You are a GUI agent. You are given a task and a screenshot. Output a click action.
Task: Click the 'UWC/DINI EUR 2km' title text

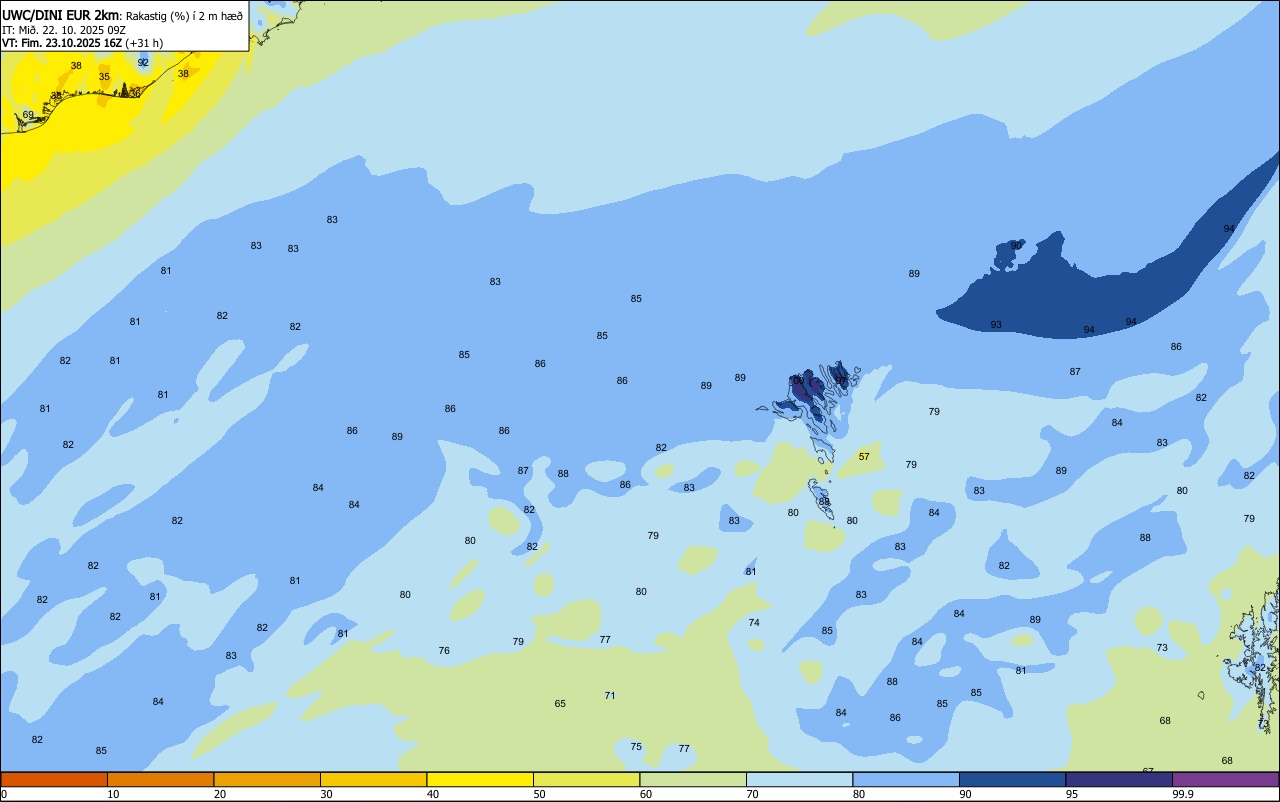pyautogui.click(x=62, y=15)
